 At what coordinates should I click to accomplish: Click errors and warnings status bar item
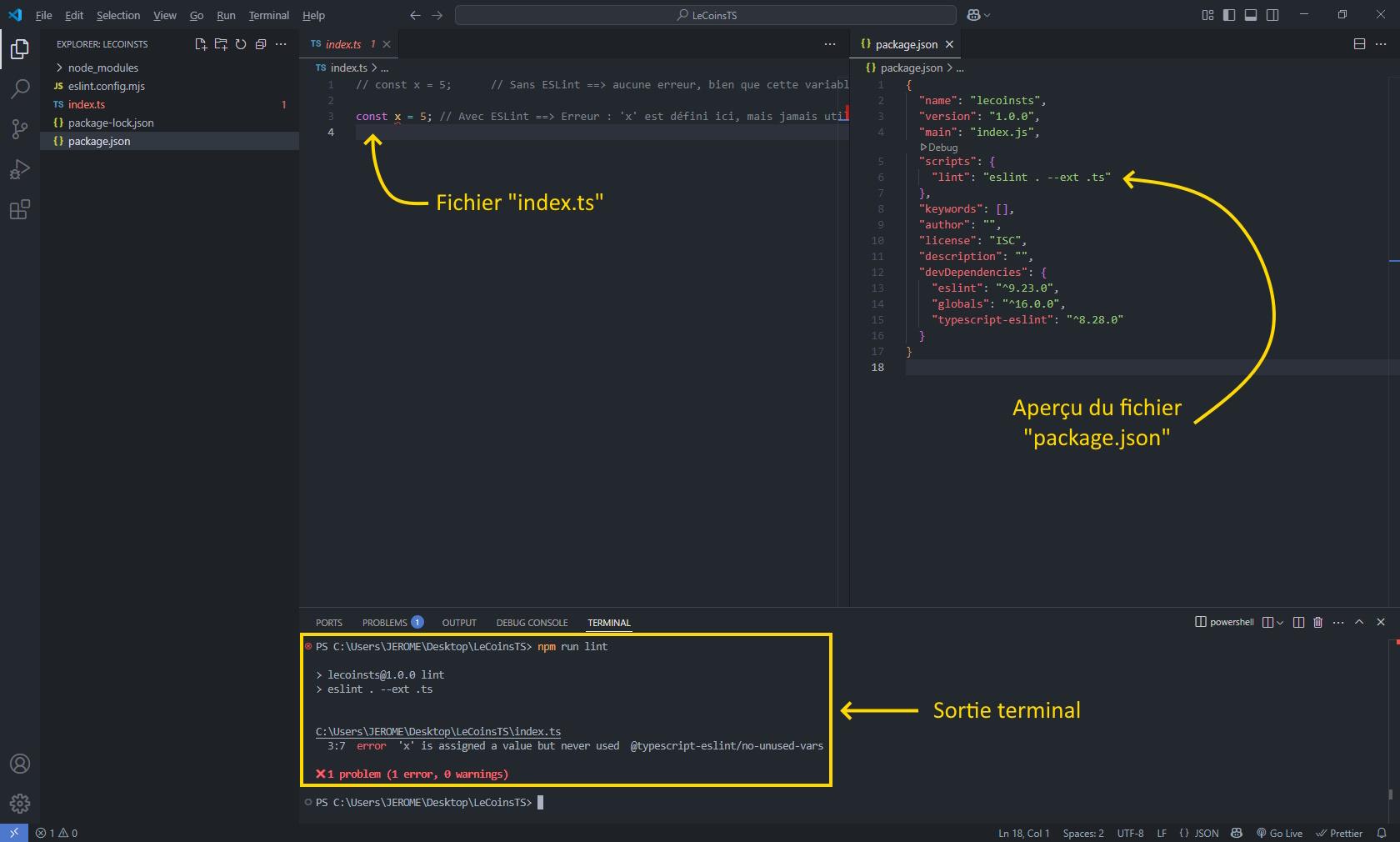point(57,833)
